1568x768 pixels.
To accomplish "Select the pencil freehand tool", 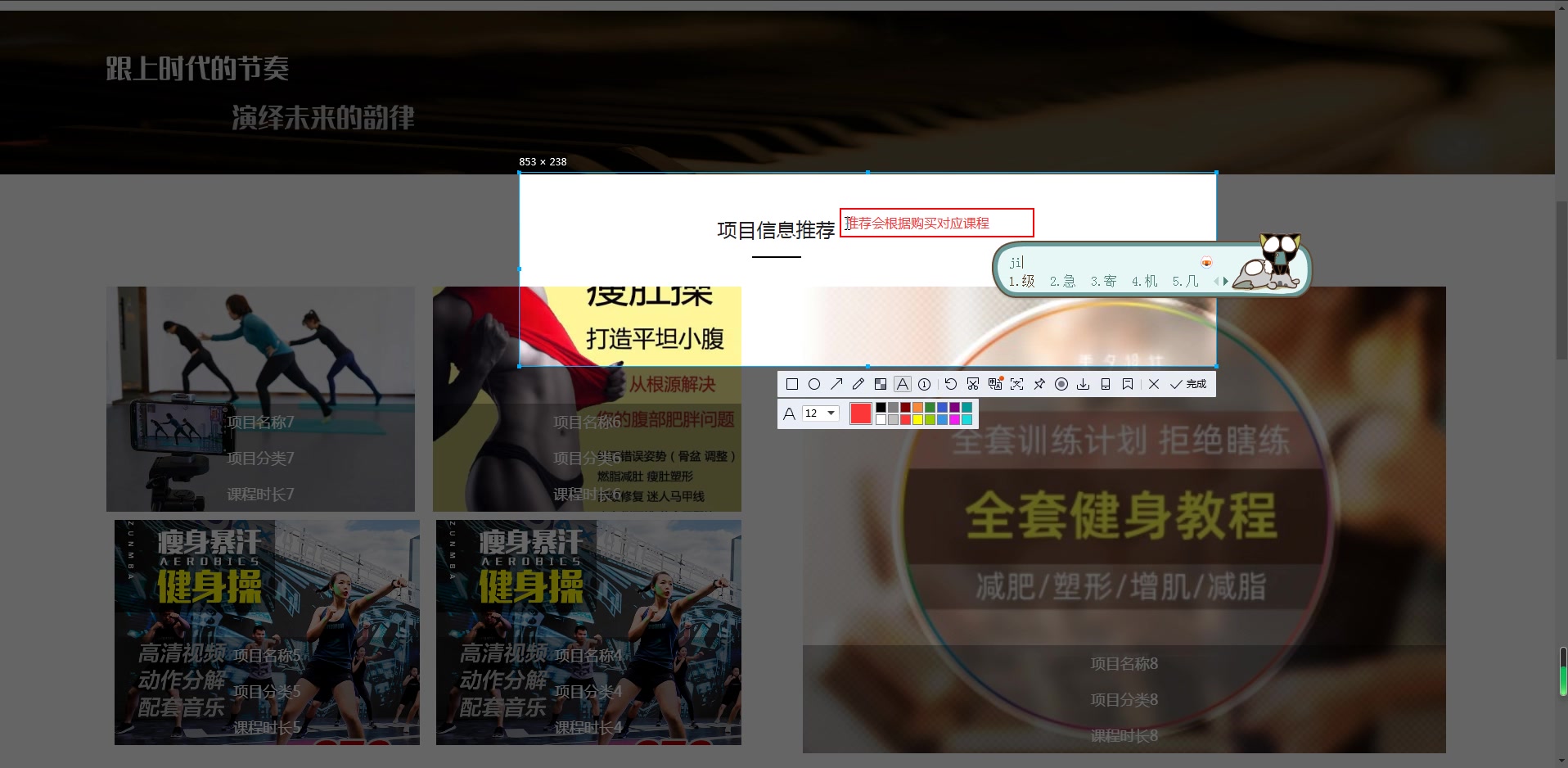I will (858, 383).
